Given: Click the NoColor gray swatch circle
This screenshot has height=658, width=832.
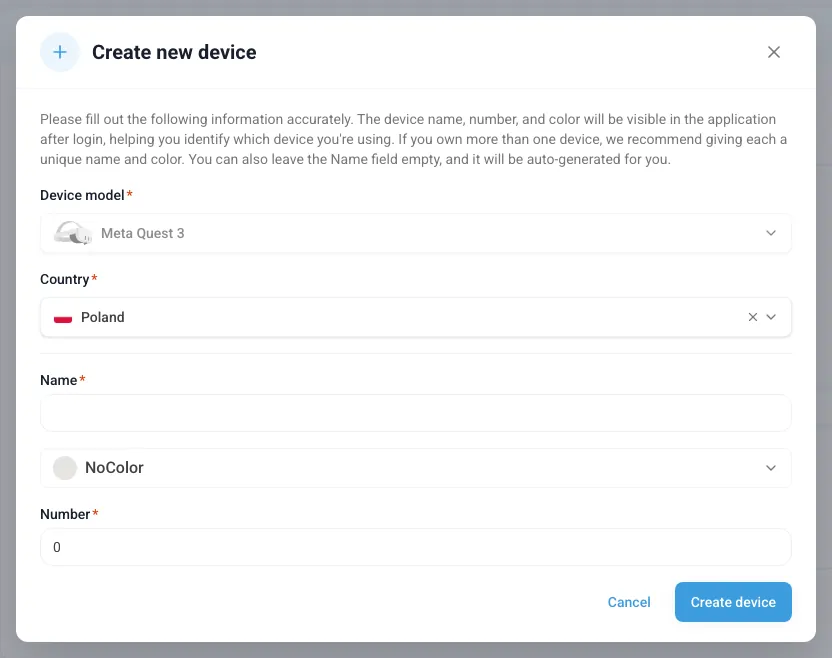Looking at the screenshot, I should click(65, 467).
